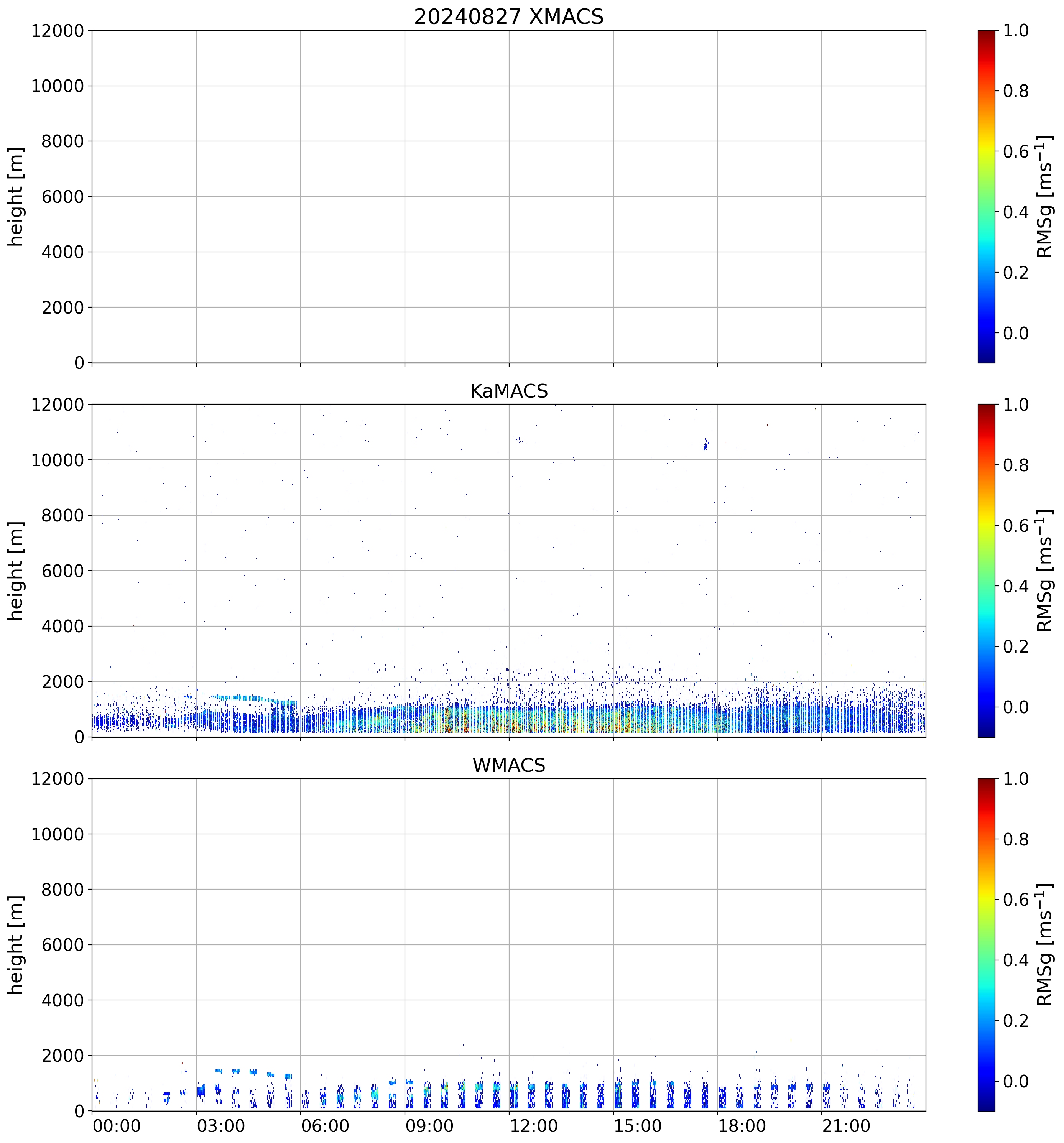Screen dimensions: 1064x1143
Task: Click the 18:00 time axis label
Action: [742, 1125]
